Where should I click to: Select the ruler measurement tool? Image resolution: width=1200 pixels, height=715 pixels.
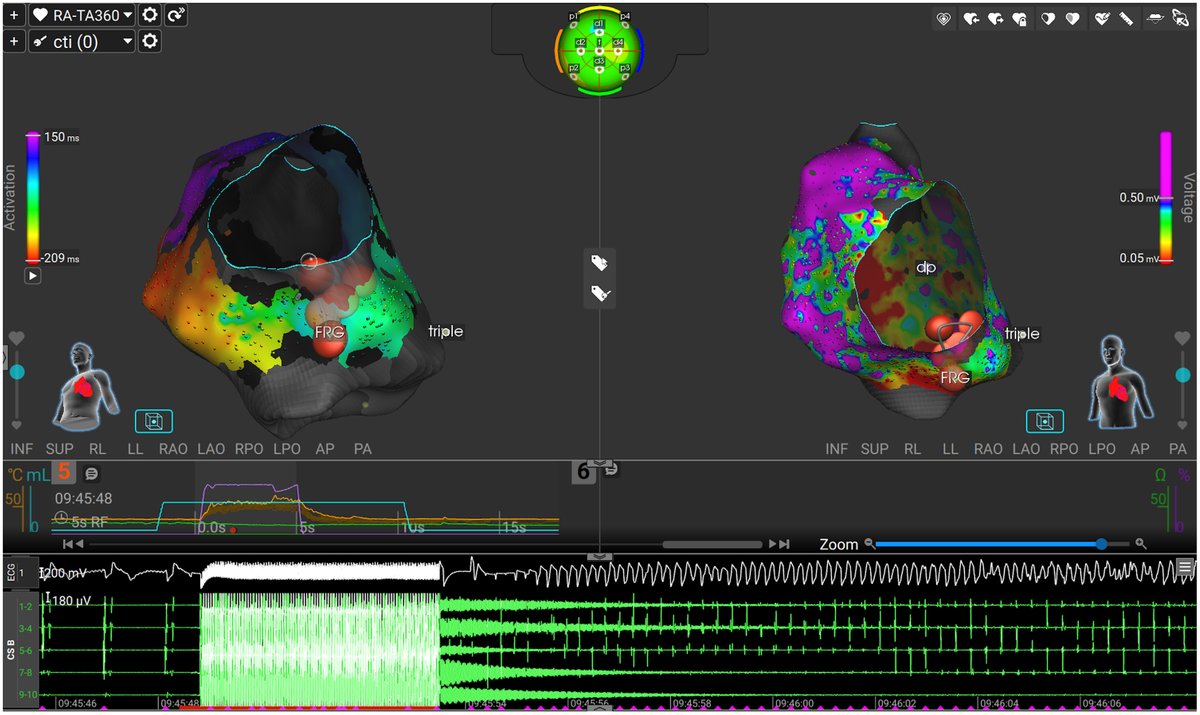coord(1125,18)
